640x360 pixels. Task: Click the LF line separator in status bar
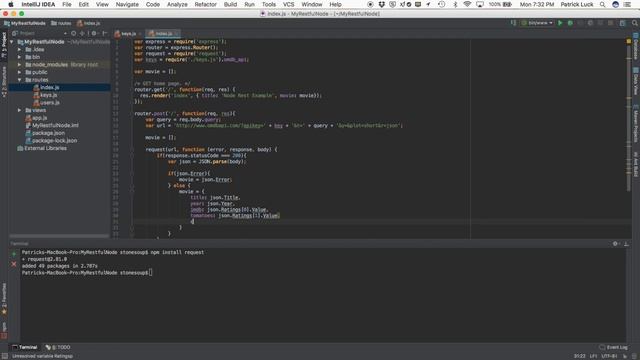[593, 356]
